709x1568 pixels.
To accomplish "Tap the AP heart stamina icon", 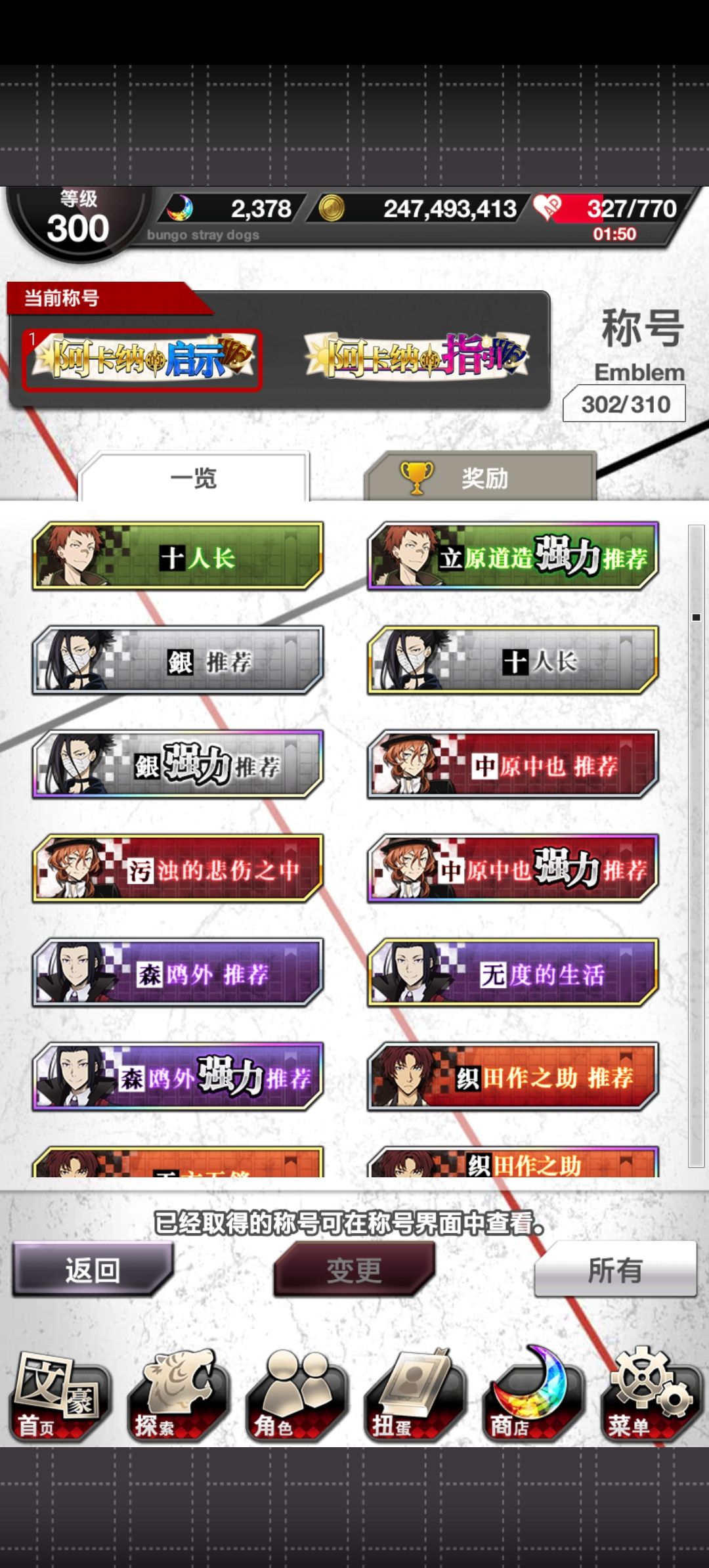I will 548,208.
